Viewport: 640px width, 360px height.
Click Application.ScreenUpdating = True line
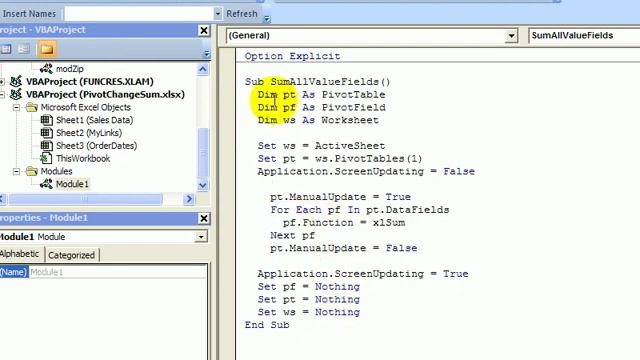tap(363, 274)
